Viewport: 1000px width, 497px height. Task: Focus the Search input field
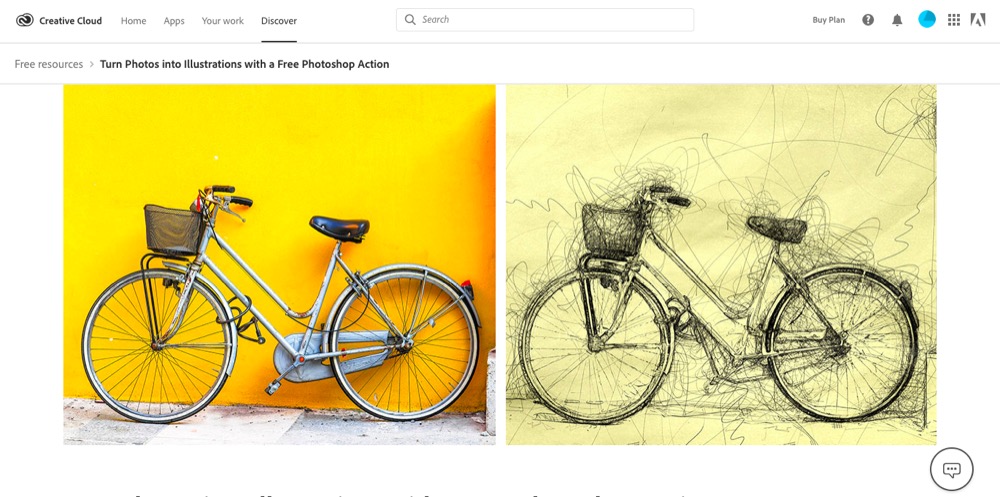coord(545,20)
